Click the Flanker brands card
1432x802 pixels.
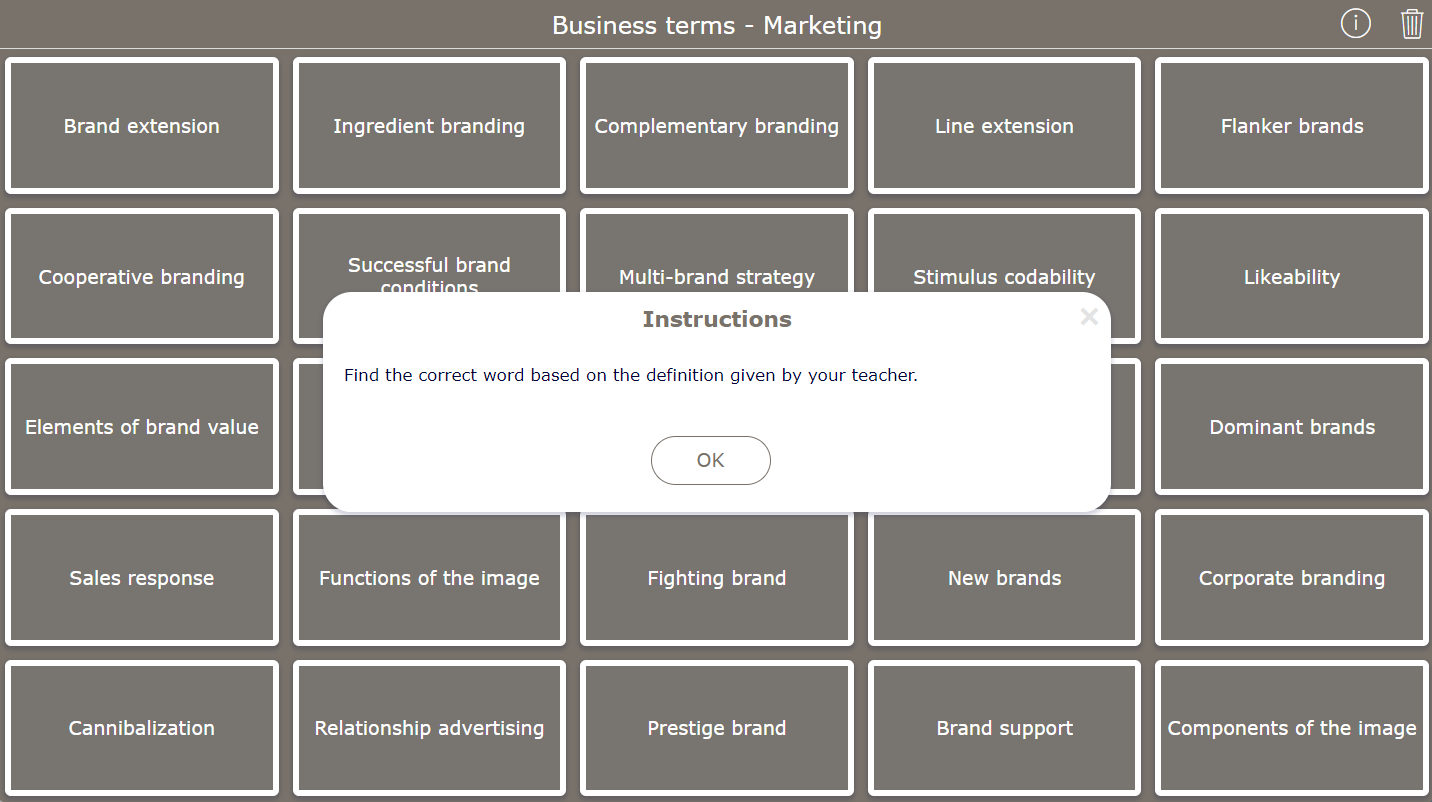[1292, 126]
